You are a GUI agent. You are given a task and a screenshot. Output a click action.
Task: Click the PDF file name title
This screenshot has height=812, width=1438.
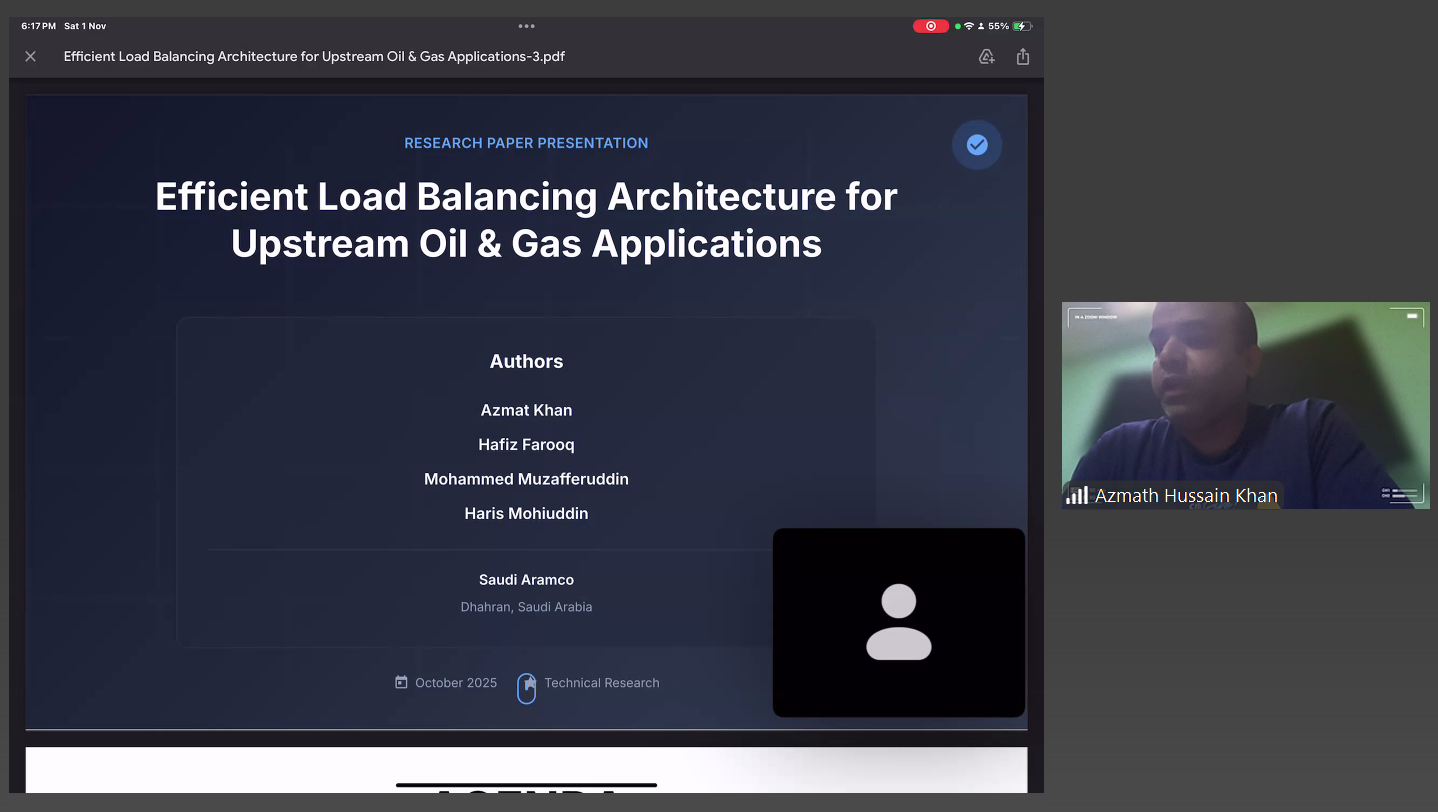coord(314,57)
